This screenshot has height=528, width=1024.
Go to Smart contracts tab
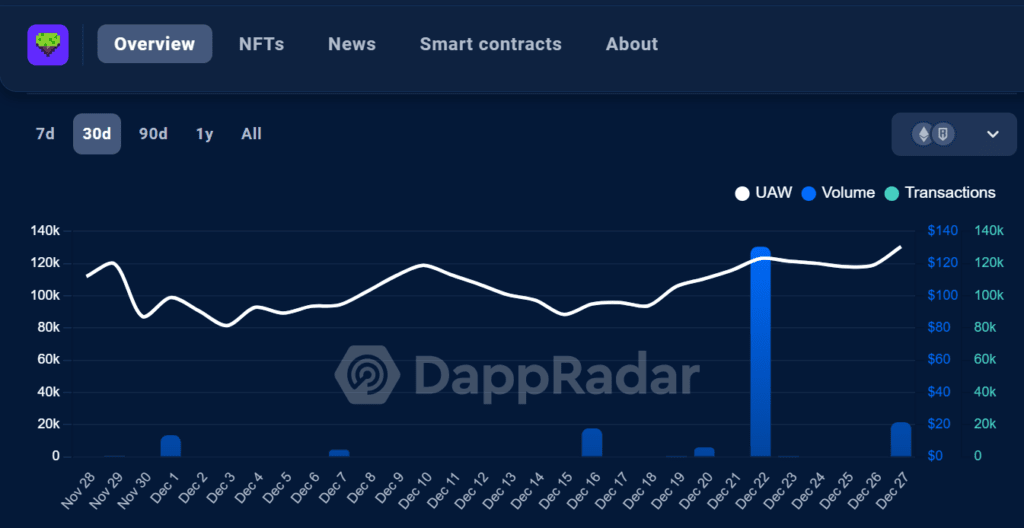coord(490,44)
